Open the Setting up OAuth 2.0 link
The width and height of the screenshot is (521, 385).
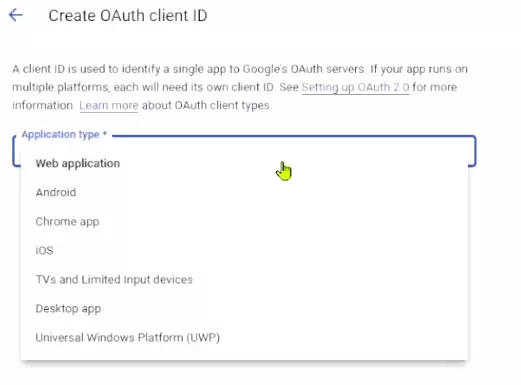(x=355, y=87)
